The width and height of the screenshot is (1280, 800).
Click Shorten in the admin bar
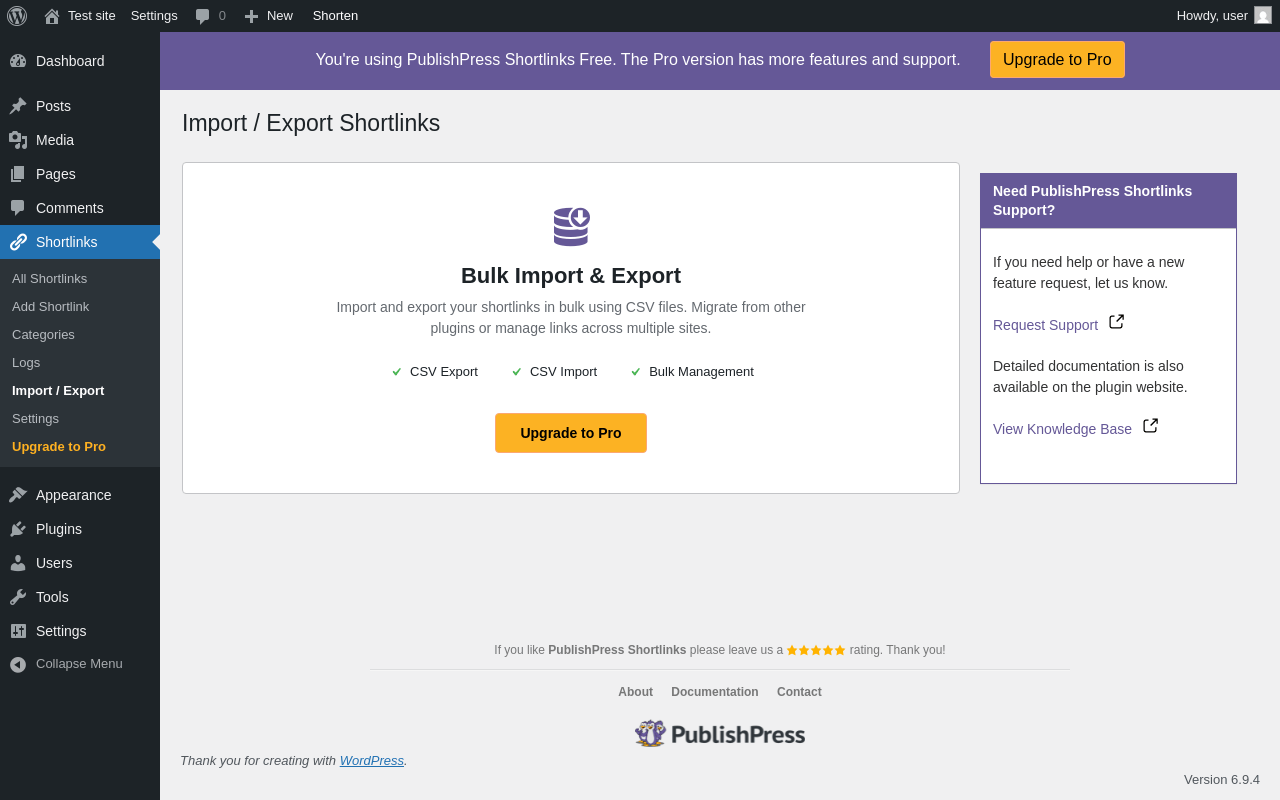(335, 16)
